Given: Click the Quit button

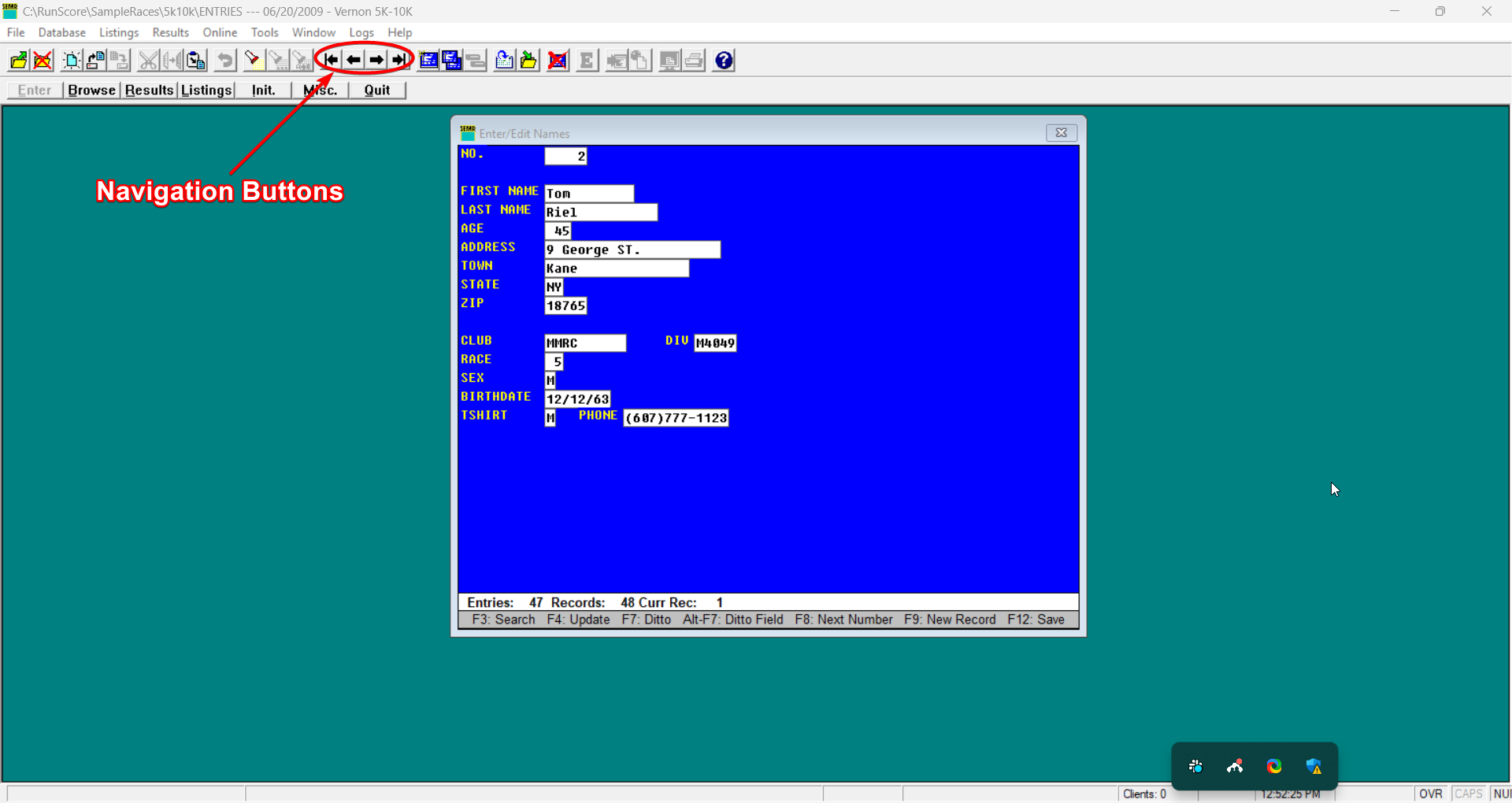Looking at the screenshot, I should (377, 90).
